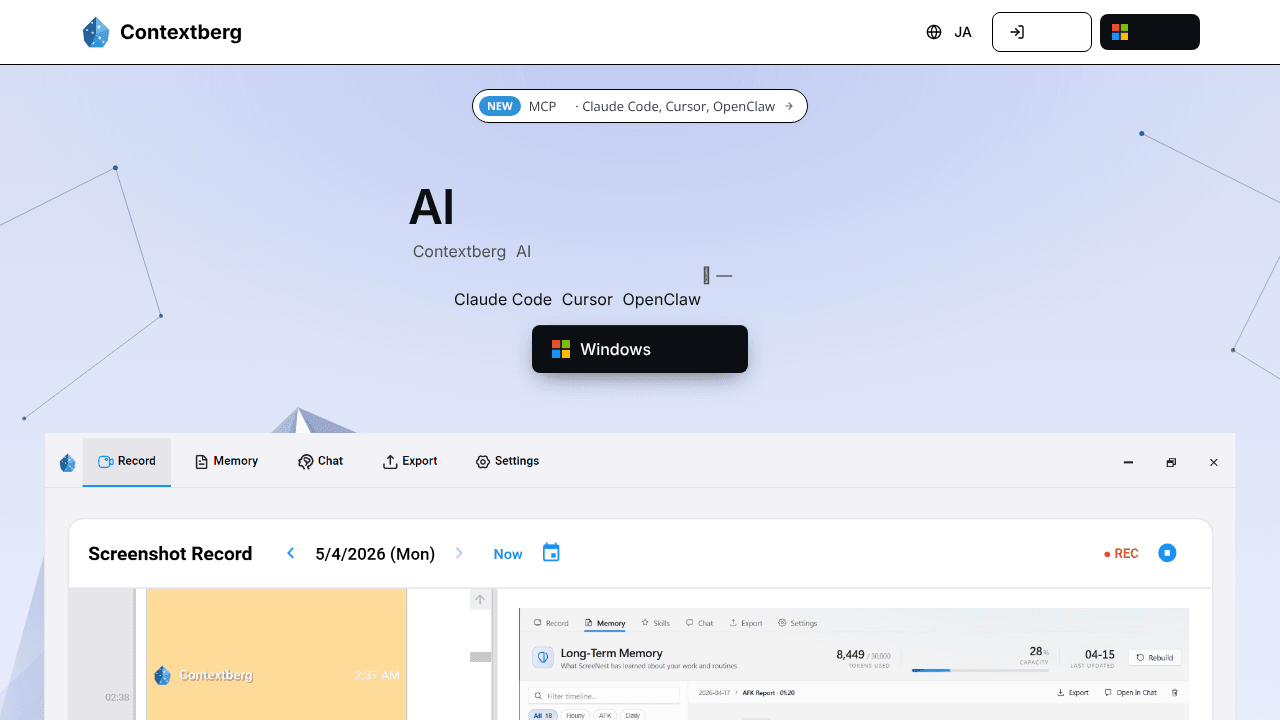The width and height of the screenshot is (1280, 720).
Task: Click the timeline scroll-up arrow
Action: [x=480, y=600]
